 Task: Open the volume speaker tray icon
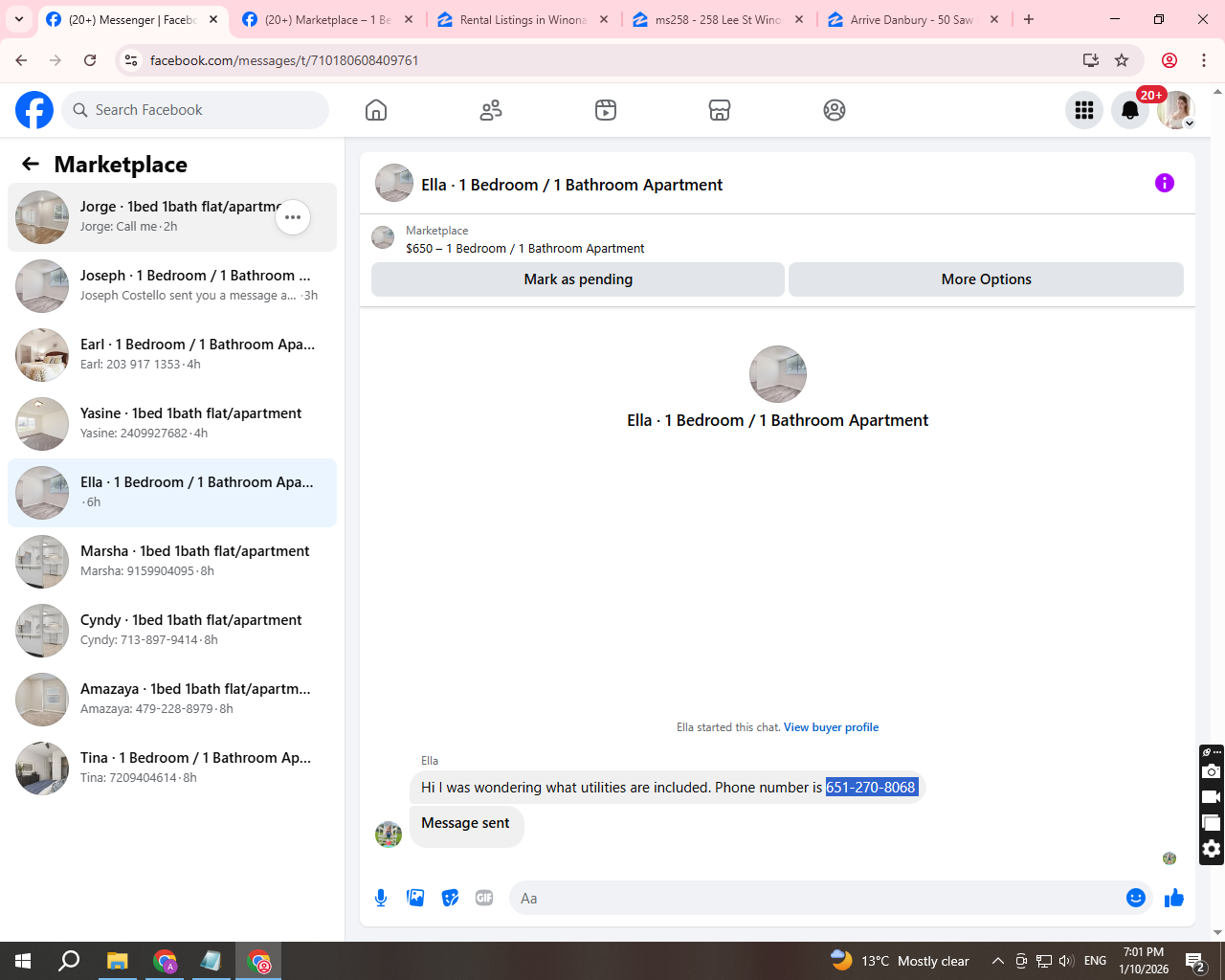(1066, 961)
